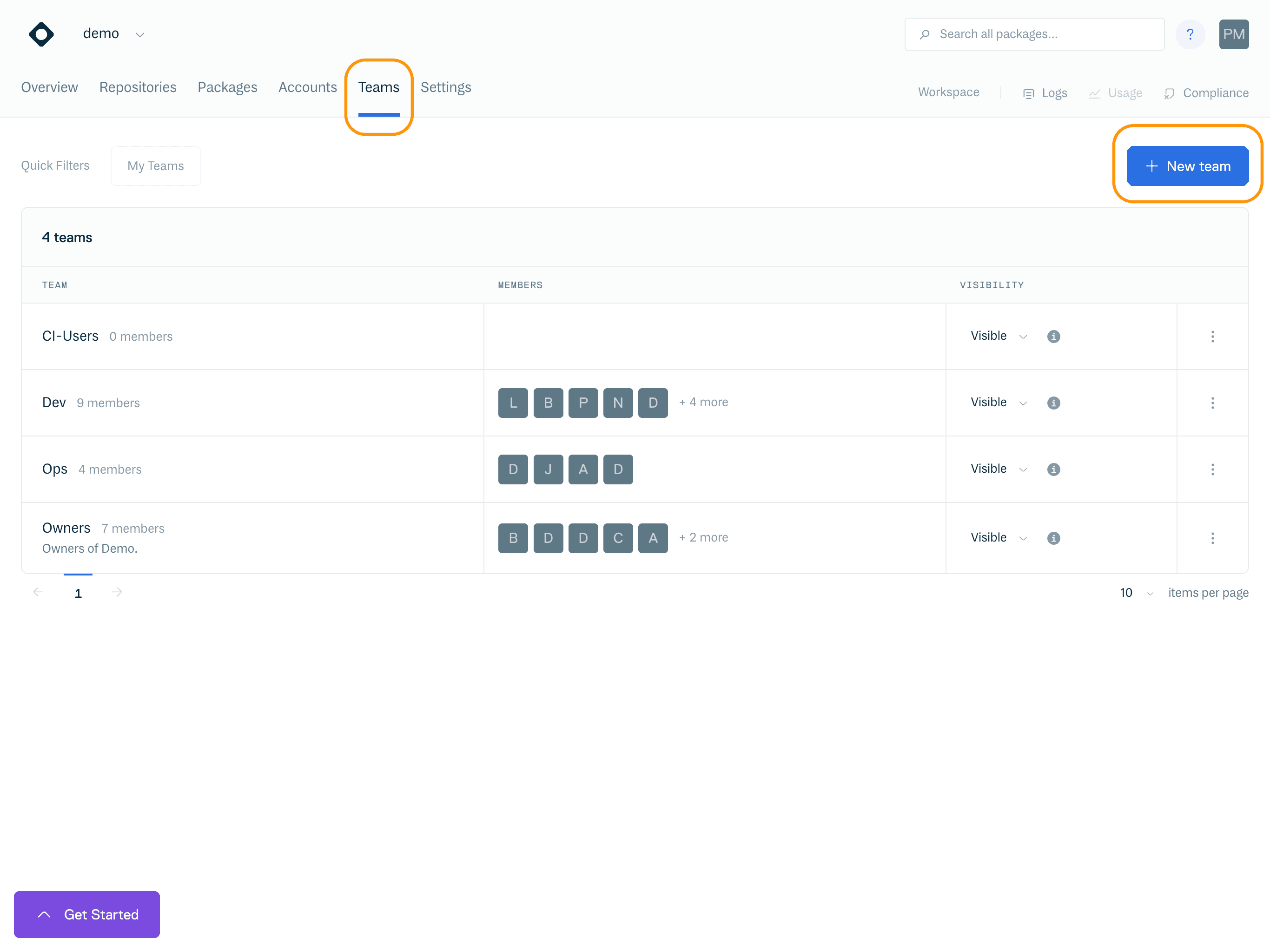Screen dimensions: 1270x952
Task: Click the J member avatar in Ops
Action: pyautogui.click(x=548, y=469)
